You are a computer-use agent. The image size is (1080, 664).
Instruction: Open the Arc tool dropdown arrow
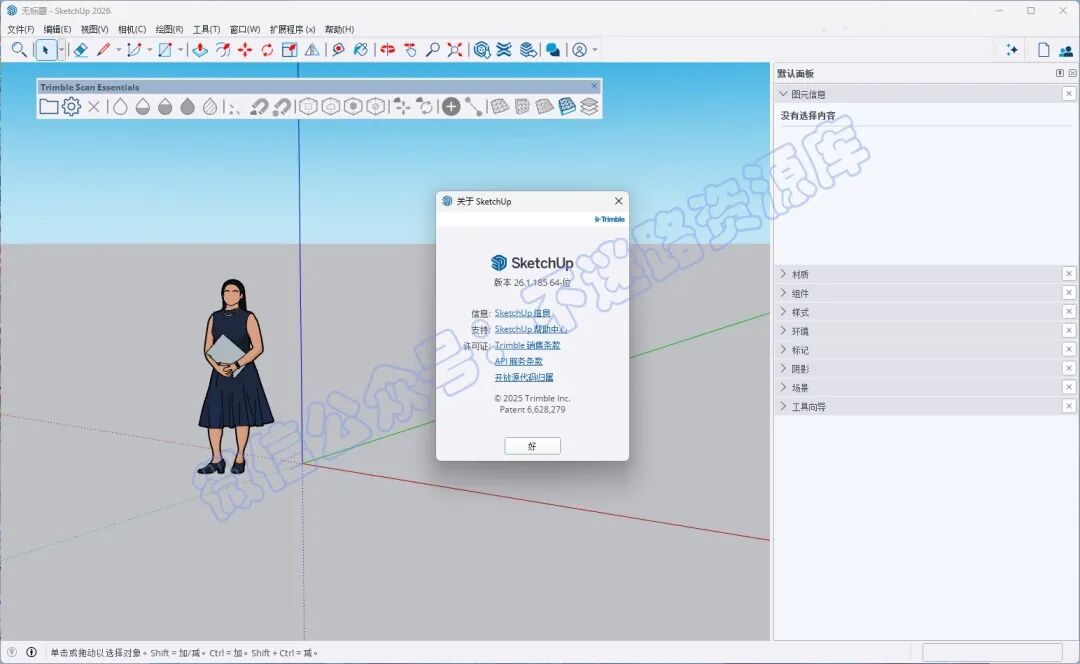point(149,50)
